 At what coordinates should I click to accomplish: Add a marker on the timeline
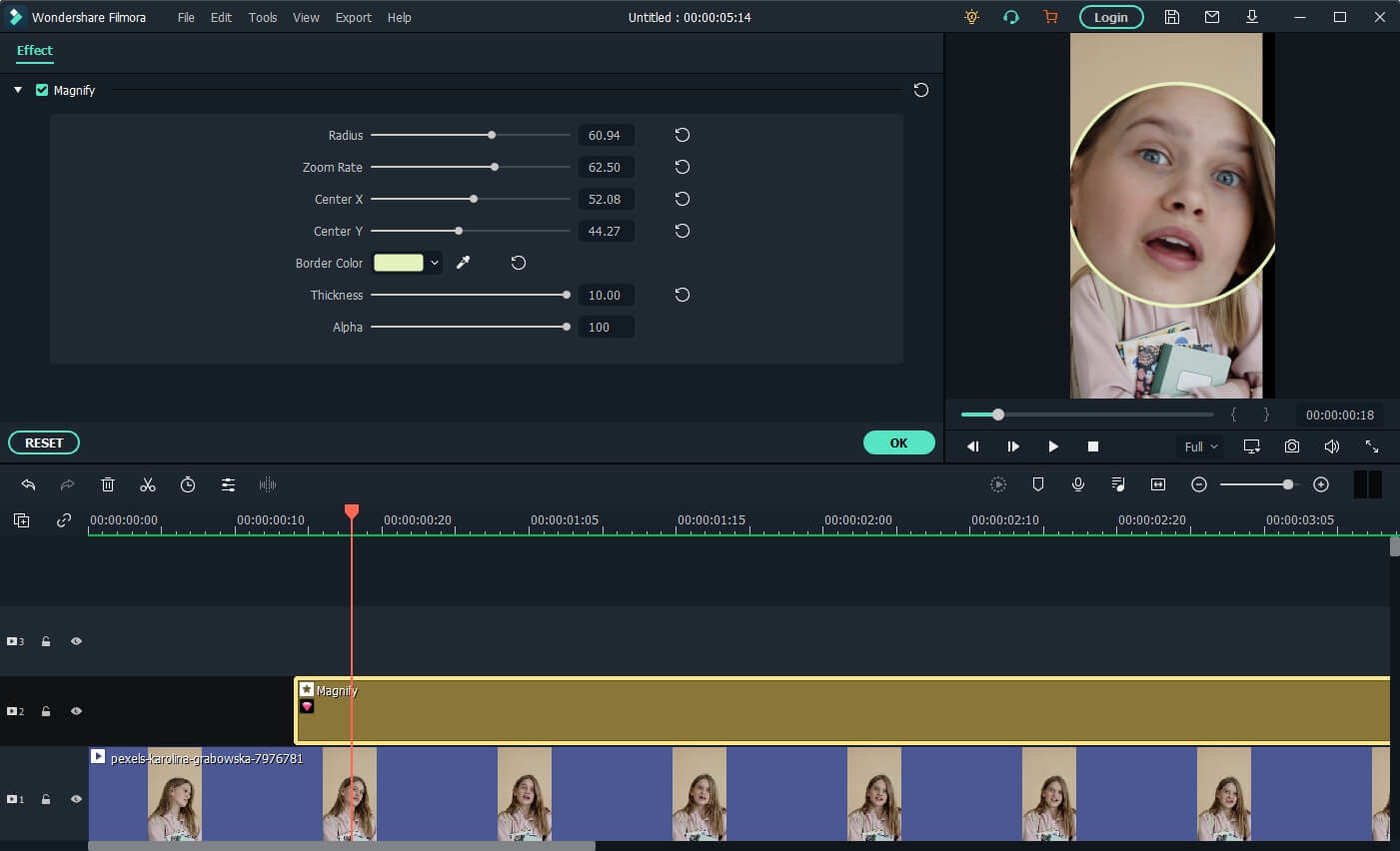tap(1038, 484)
